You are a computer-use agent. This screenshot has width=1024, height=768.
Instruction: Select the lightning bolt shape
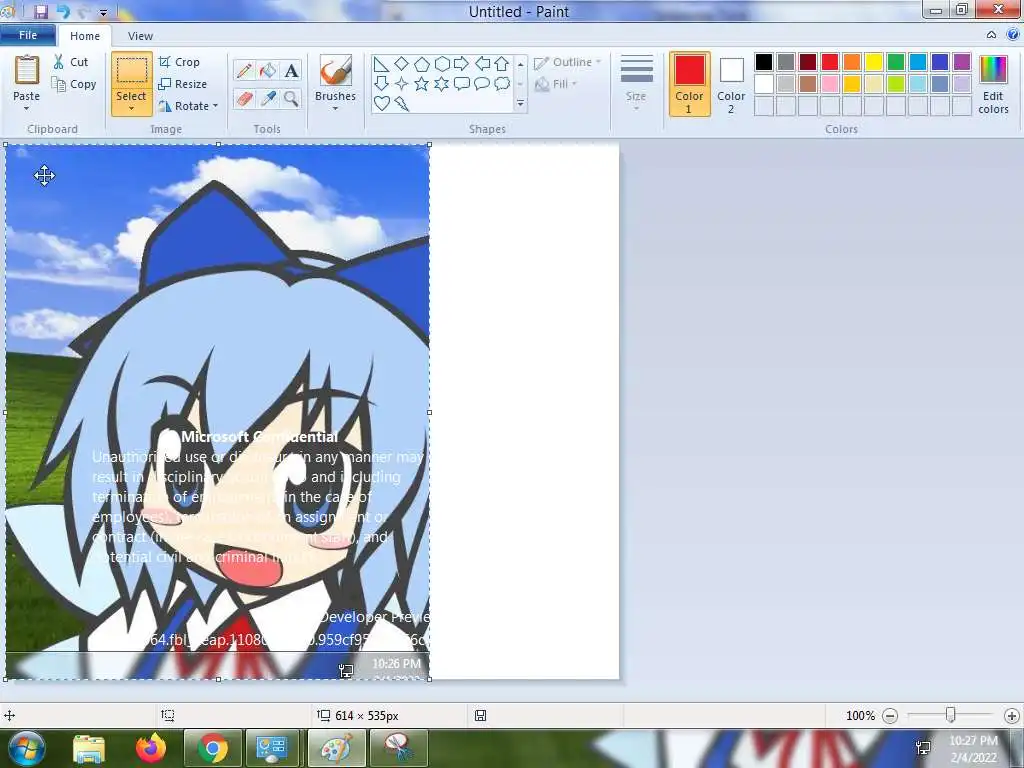pyautogui.click(x=402, y=103)
